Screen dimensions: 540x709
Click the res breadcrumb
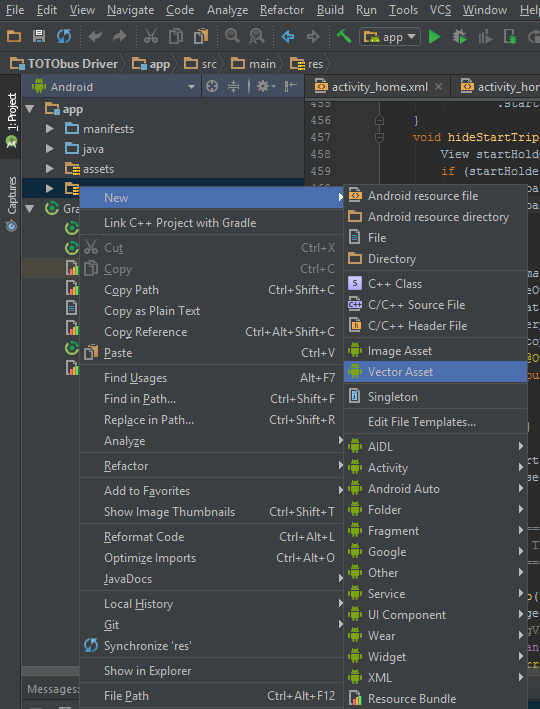(307, 64)
